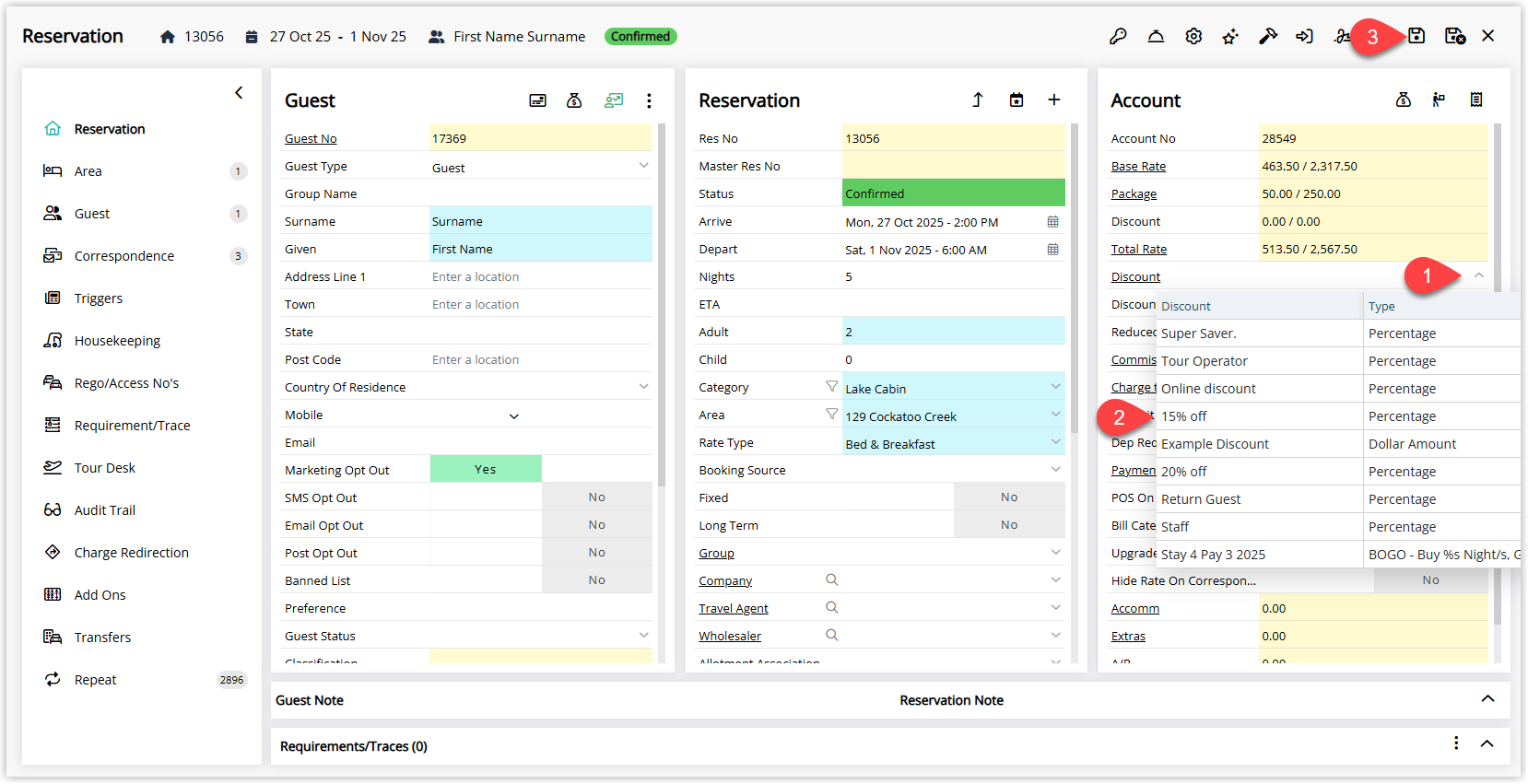1528x784 pixels.
Task: Click the Address Line 1 input
Action: point(541,276)
